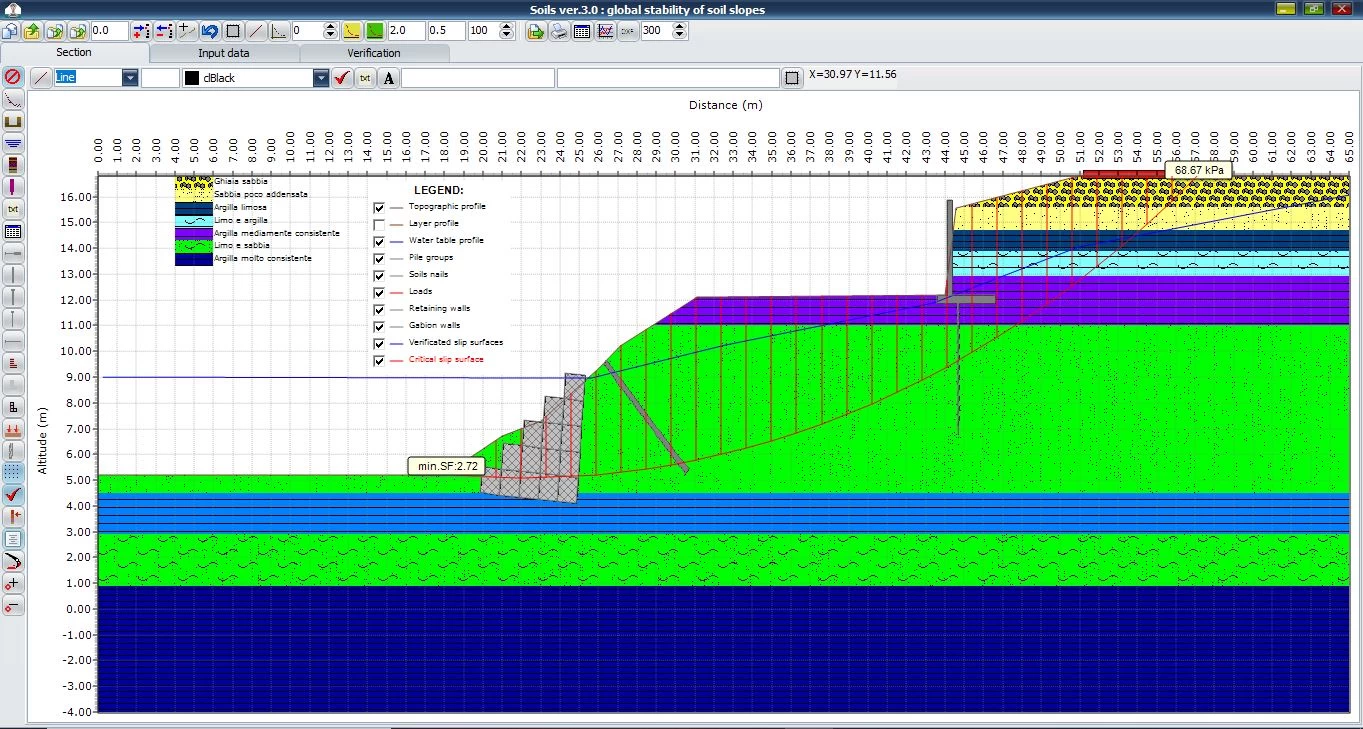This screenshot has width=1363, height=729.
Task: Toggle the Loads checkbox in legend
Action: point(379,292)
